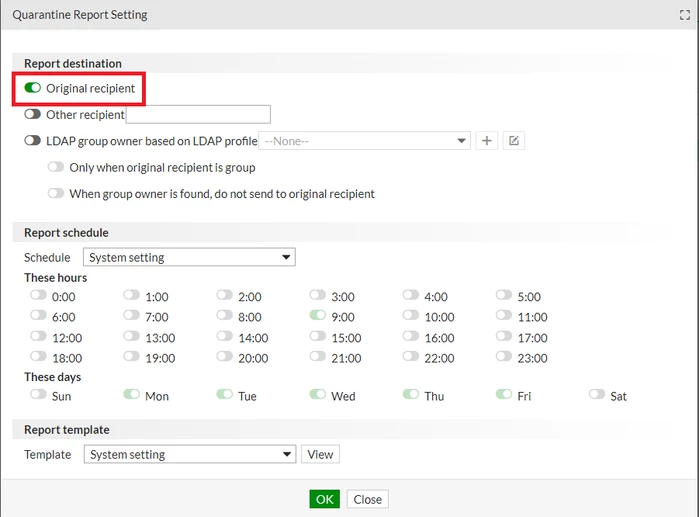The image size is (699, 517).
Task: Toggle the 10:00 hour switch
Action: tap(411, 315)
